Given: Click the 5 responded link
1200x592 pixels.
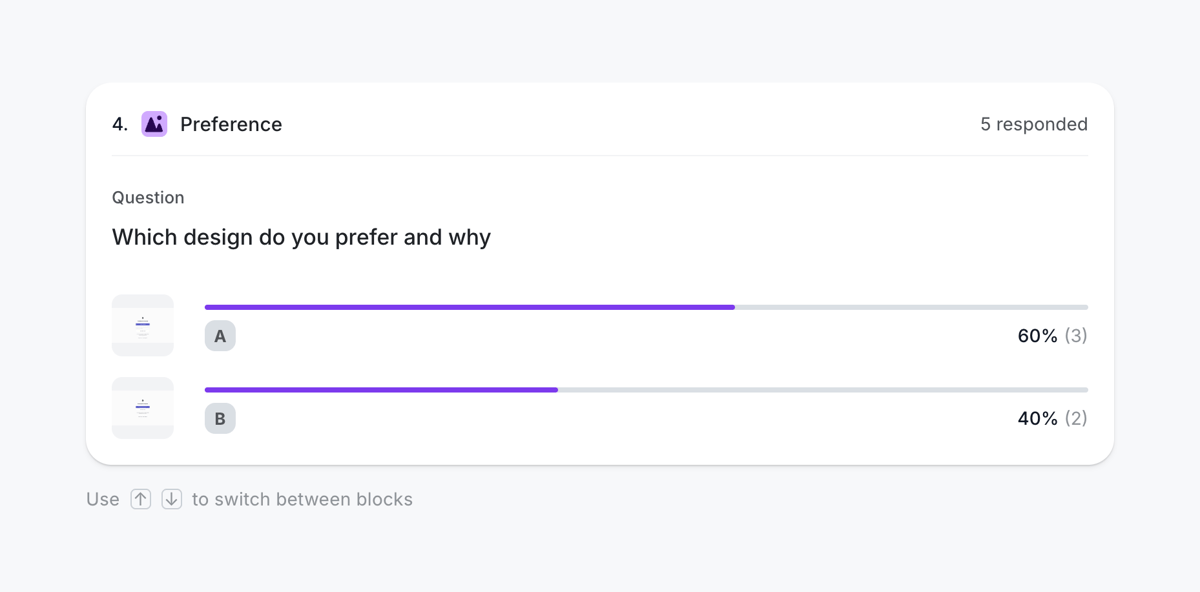Looking at the screenshot, I should 1034,124.
